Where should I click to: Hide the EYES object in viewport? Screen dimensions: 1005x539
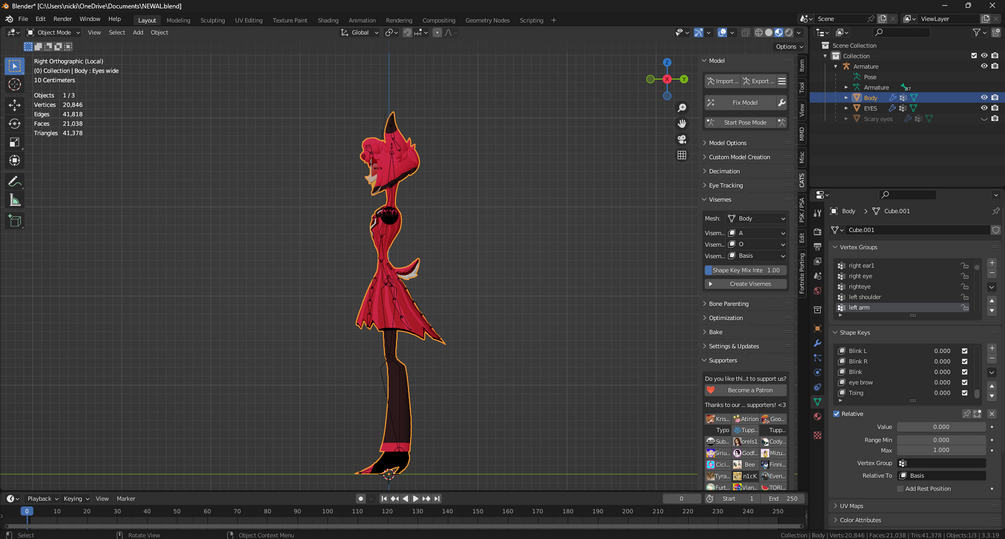point(984,108)
